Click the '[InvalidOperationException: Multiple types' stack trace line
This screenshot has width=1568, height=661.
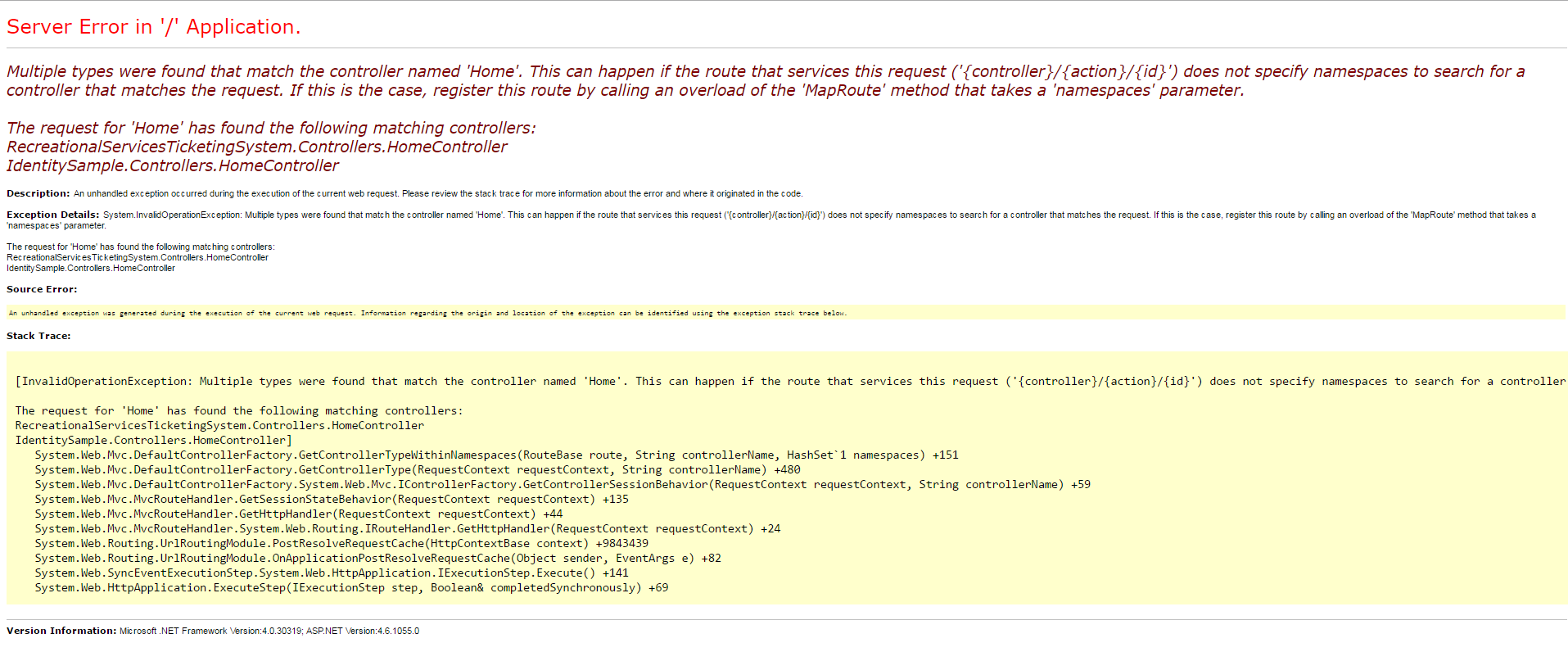[790, 381]
